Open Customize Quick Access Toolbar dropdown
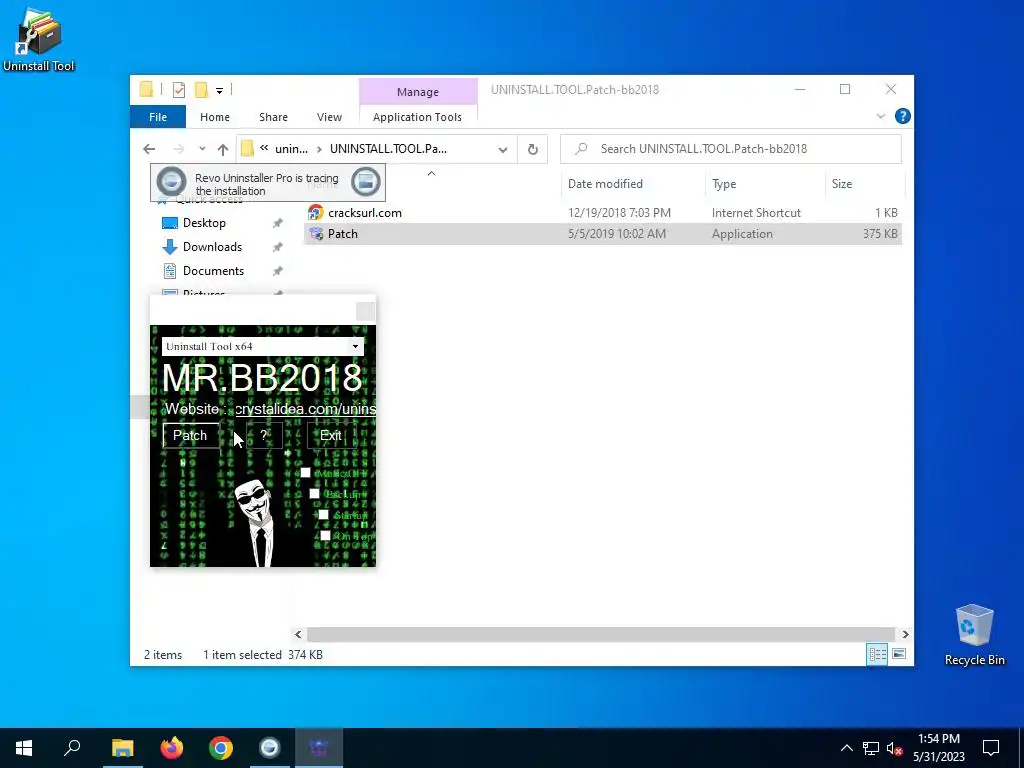This screenshot has height=768, width=1024. [219, 91]
